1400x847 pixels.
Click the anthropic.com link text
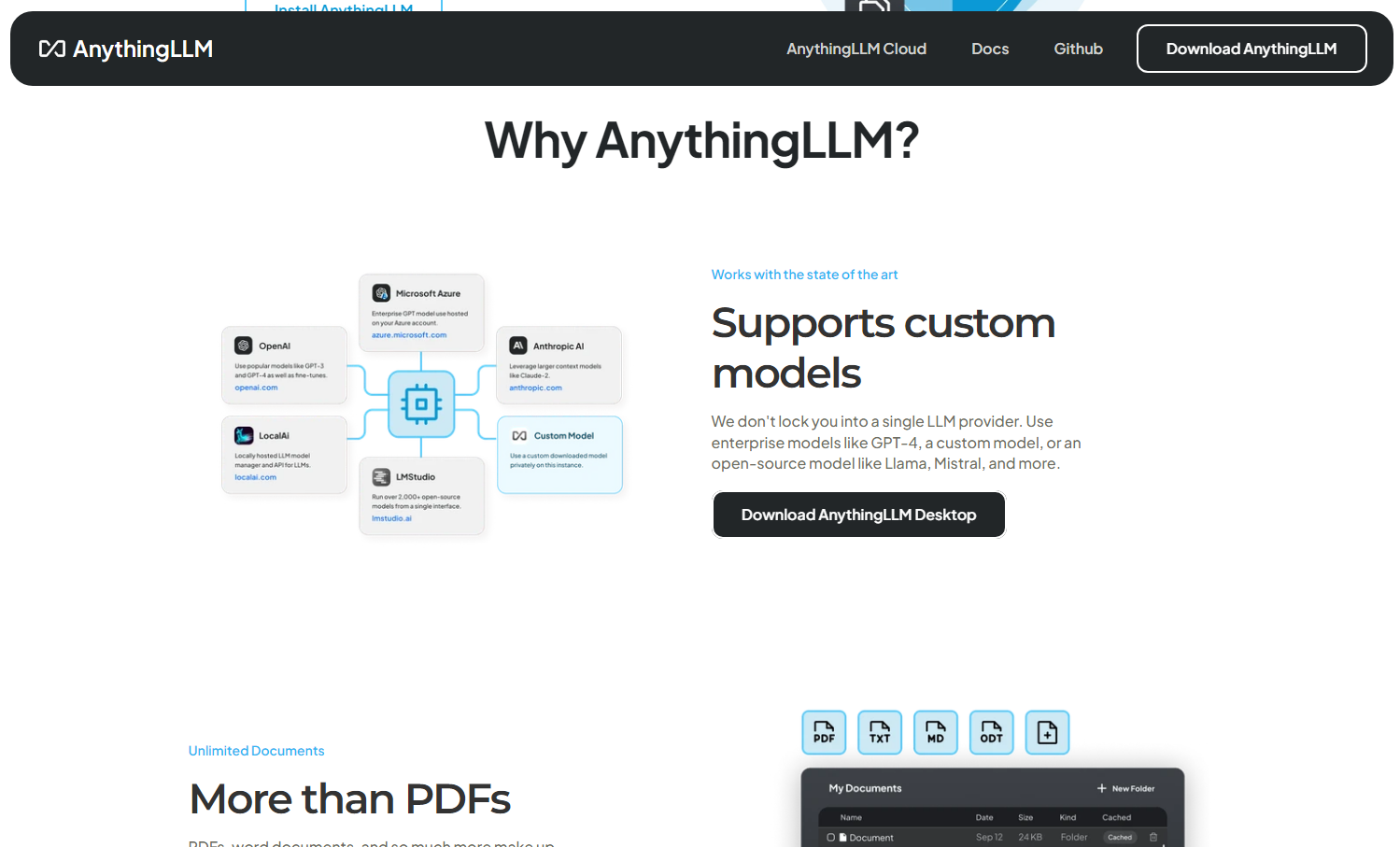point(535,388)
